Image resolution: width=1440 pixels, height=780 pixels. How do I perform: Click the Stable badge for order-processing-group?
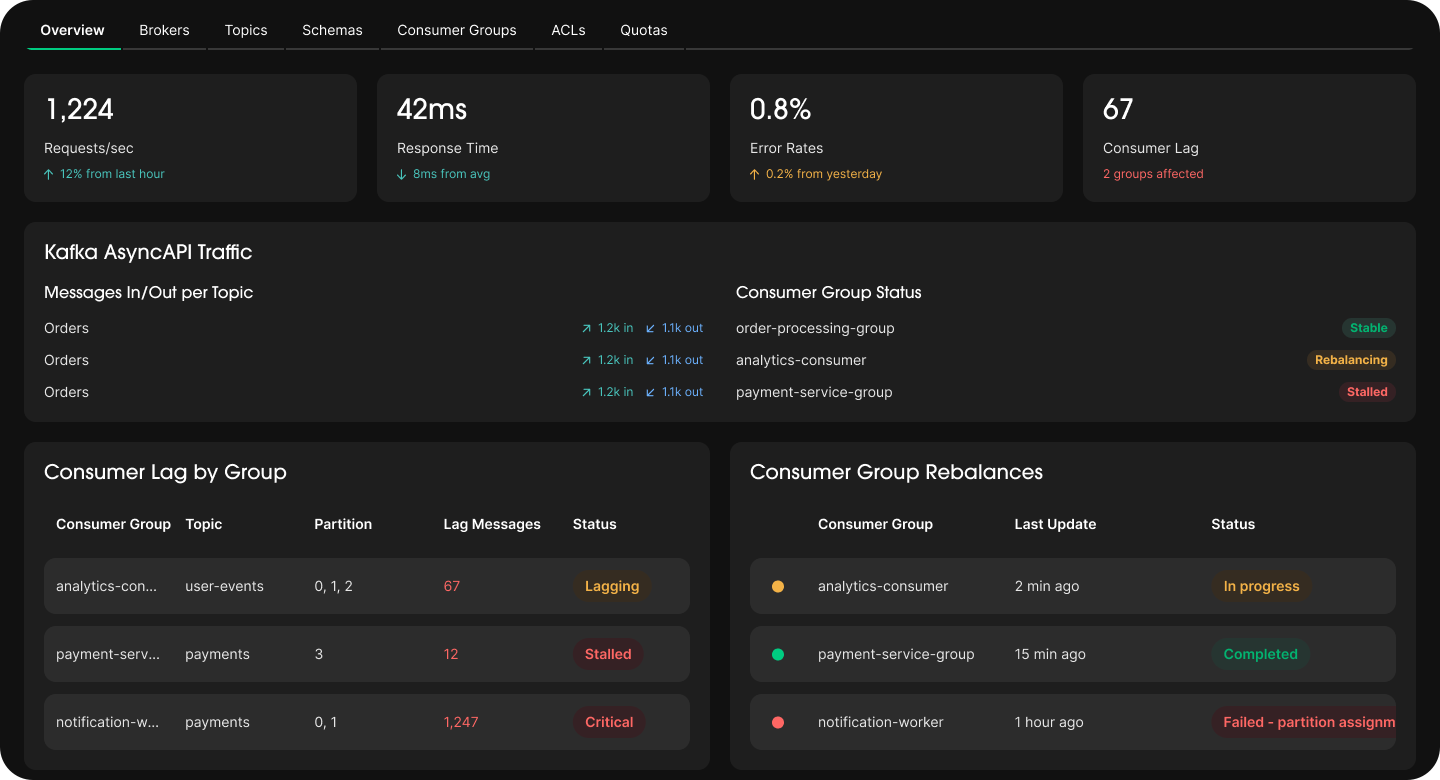pos(1368,328)
